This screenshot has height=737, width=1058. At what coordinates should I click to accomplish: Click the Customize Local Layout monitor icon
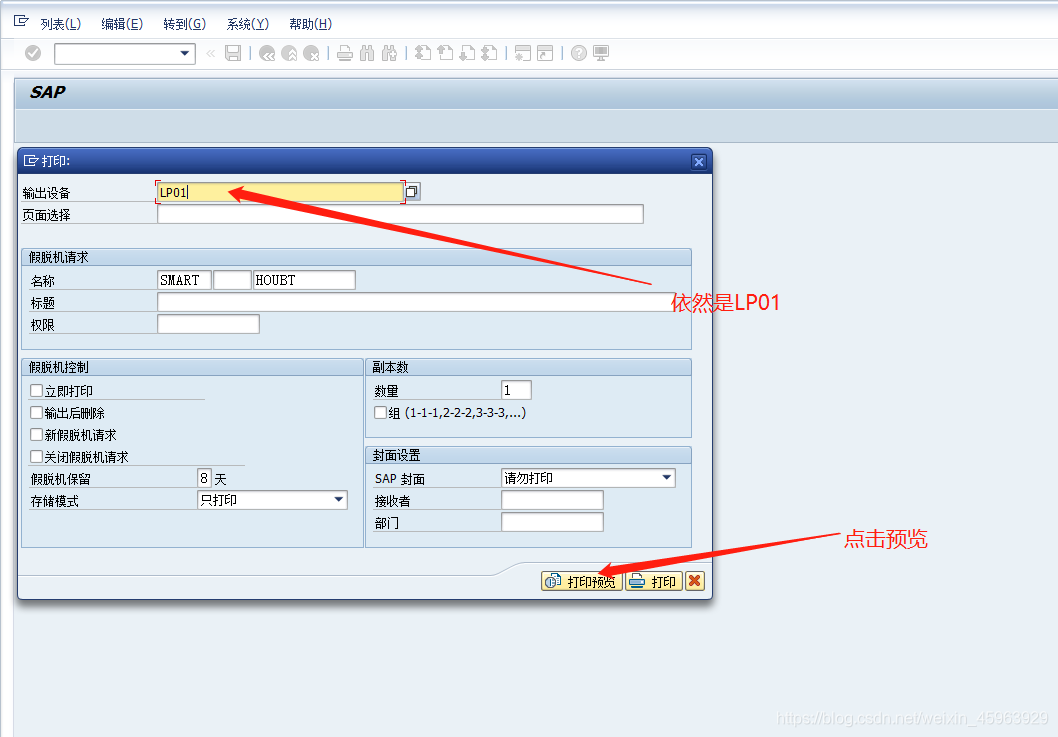tap(601, 53)
